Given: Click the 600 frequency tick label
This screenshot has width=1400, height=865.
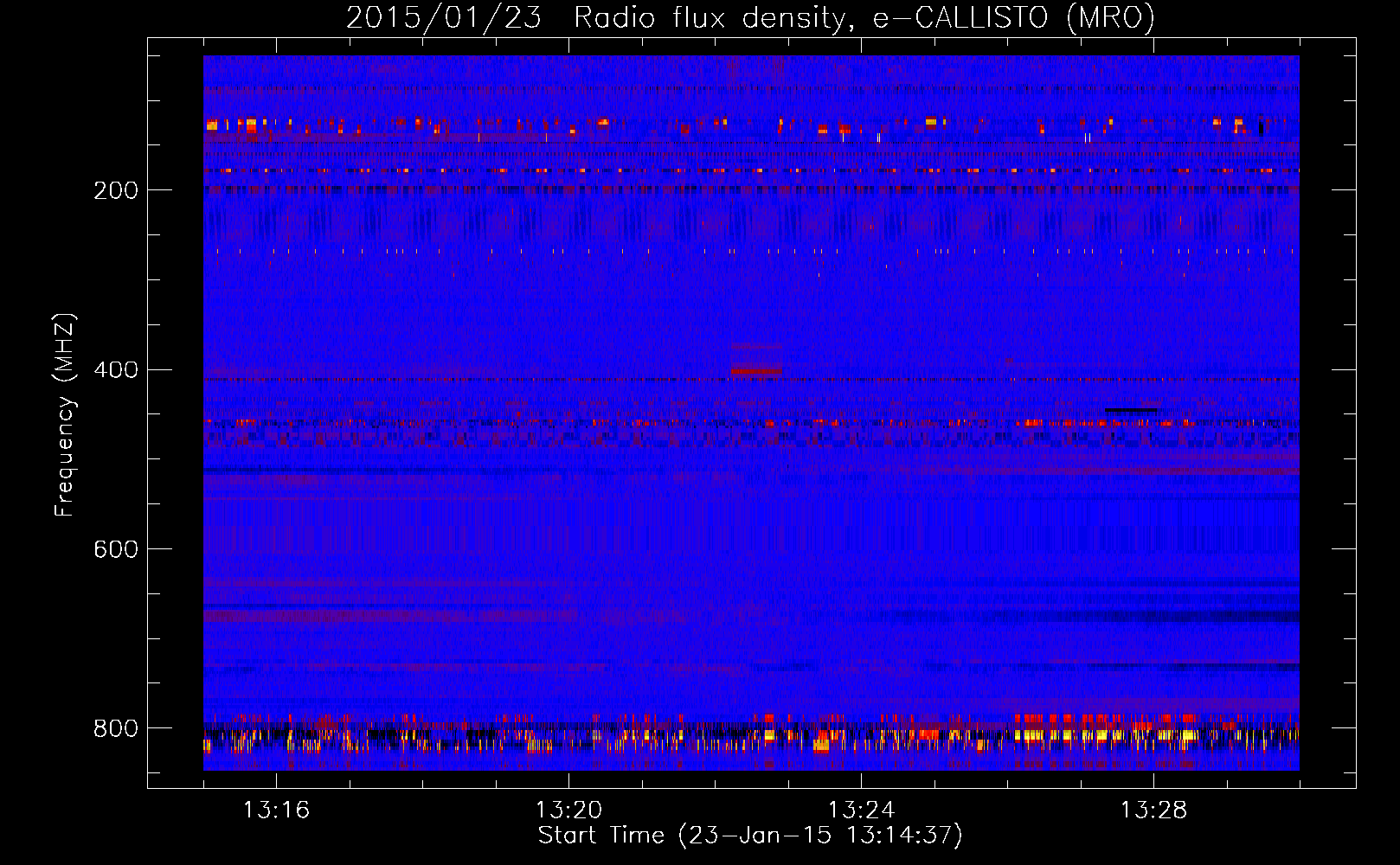Looking at the screenshot, I should pos(115,550).
